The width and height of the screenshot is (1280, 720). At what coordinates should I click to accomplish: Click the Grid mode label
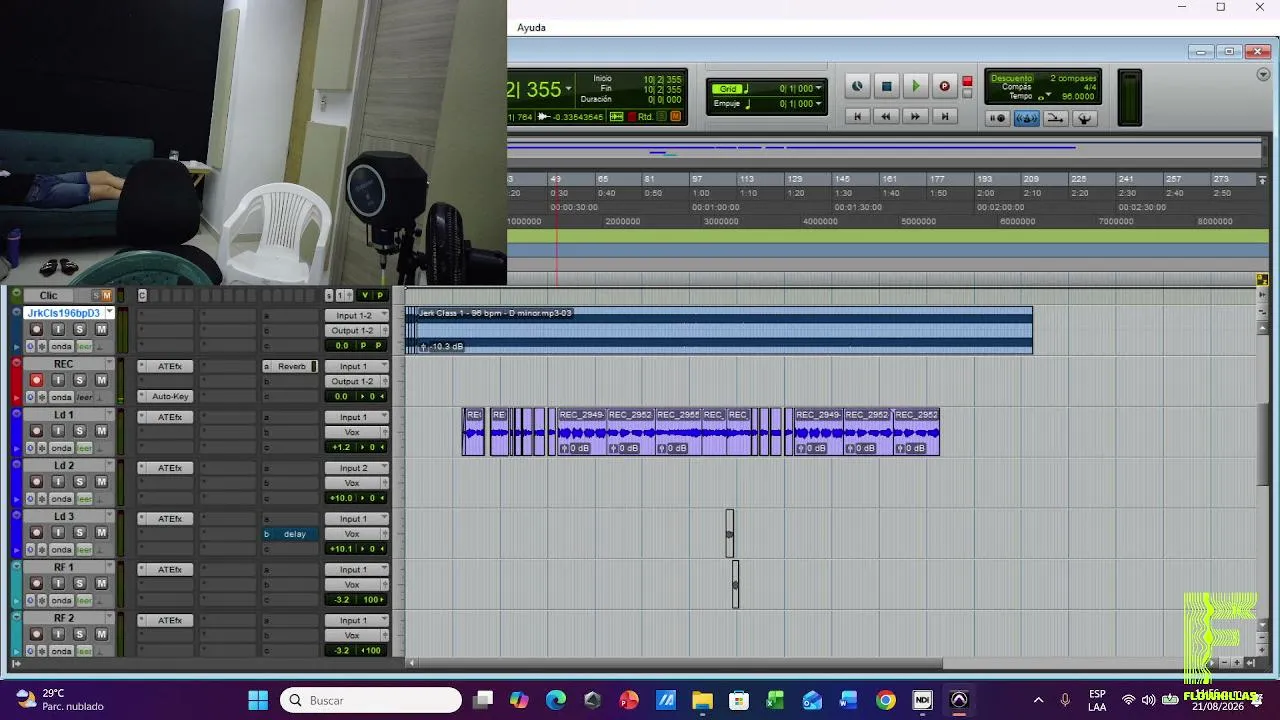pos(729,88)
